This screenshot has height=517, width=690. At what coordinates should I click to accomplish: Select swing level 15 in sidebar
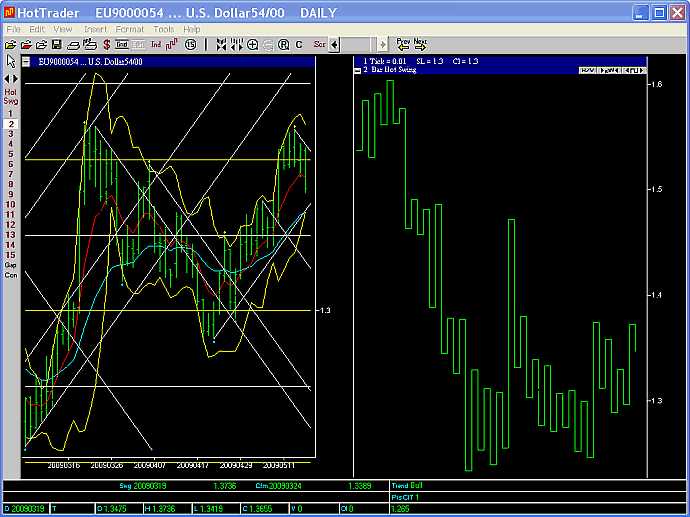click(11, 255)
